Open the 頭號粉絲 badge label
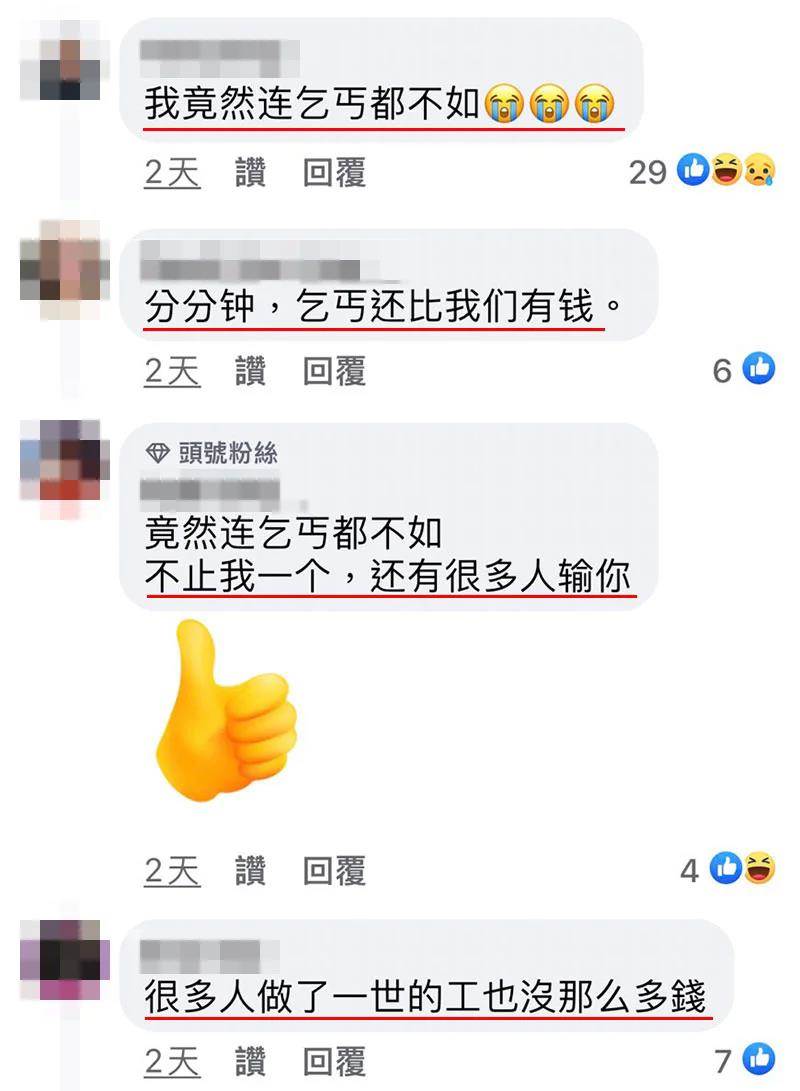The width and height of the screenshot is (800, 1091). [228, 454]
